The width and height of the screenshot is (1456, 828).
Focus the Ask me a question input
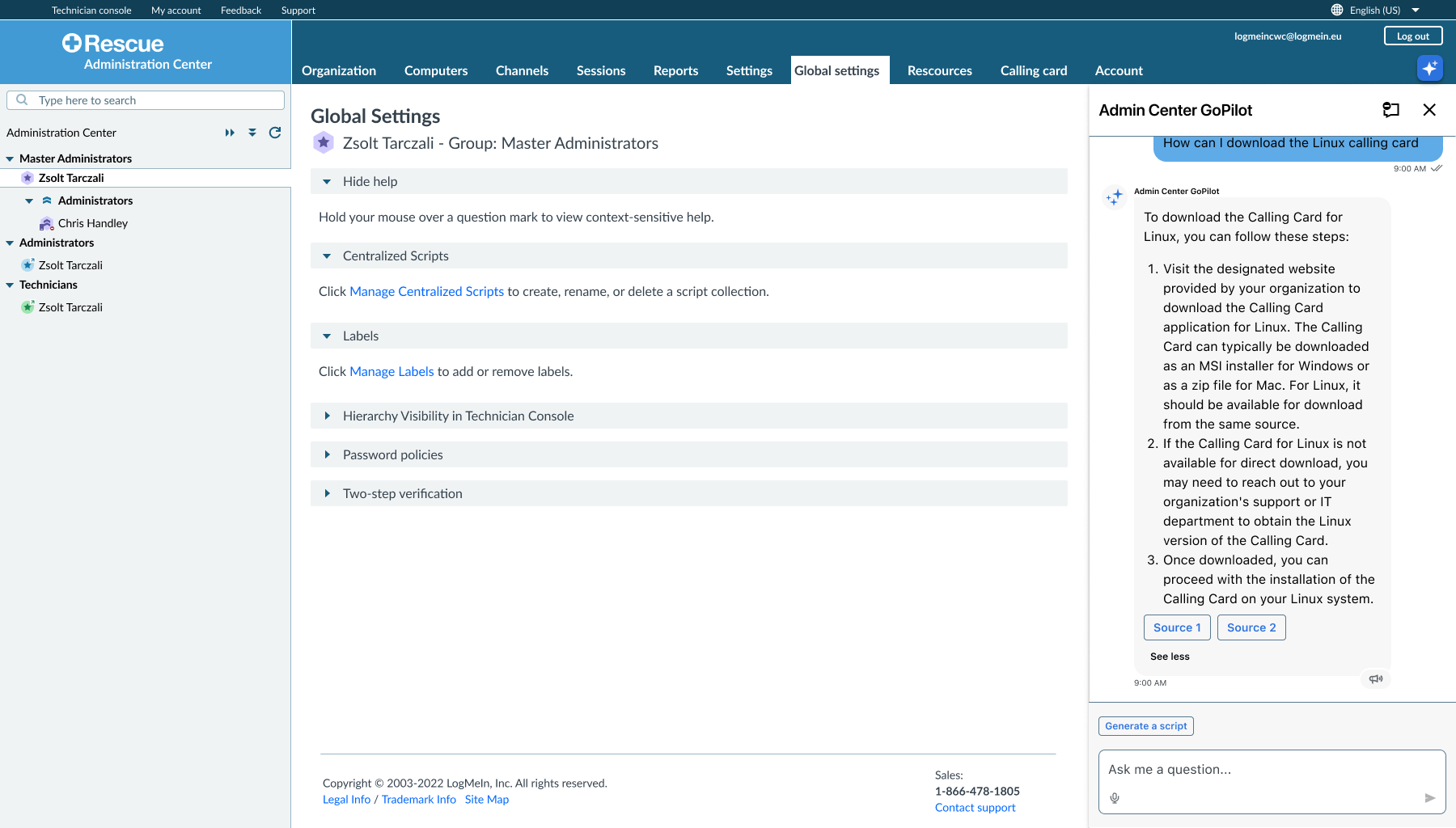click(x=1272, y=782)
